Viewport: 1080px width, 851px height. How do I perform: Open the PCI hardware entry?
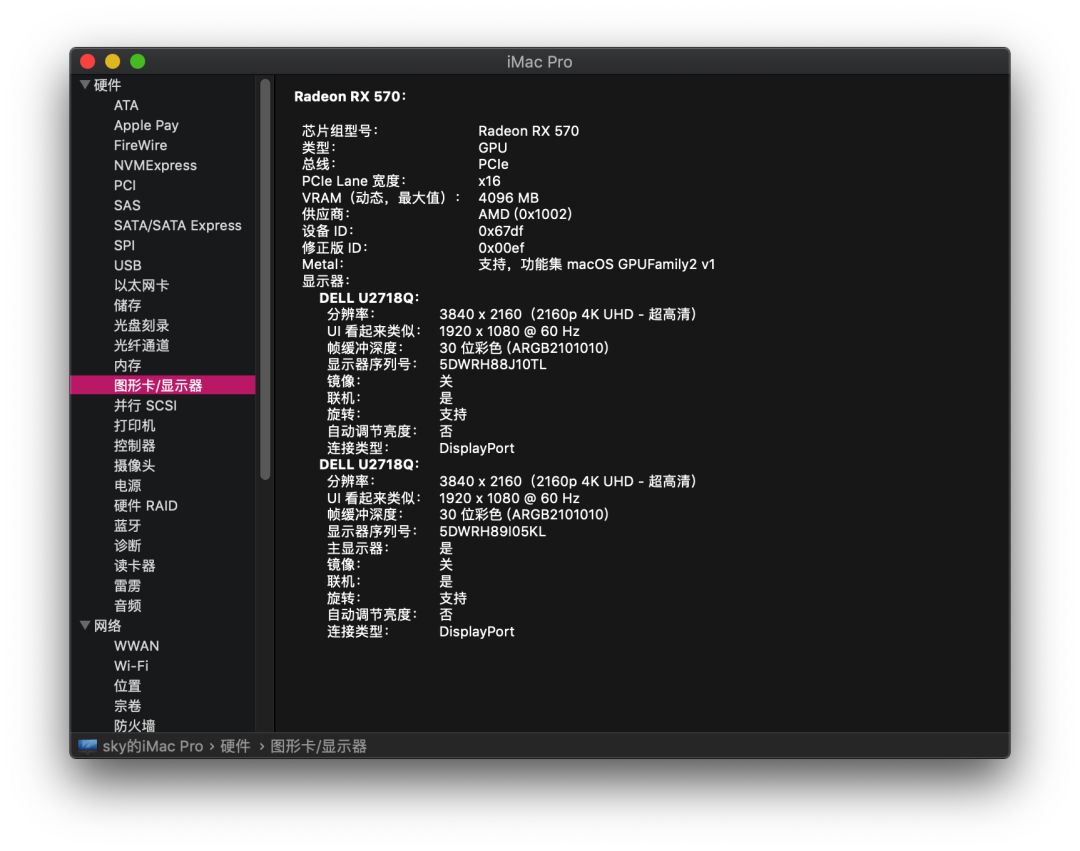pyautogui.click(x=125, y=185)
